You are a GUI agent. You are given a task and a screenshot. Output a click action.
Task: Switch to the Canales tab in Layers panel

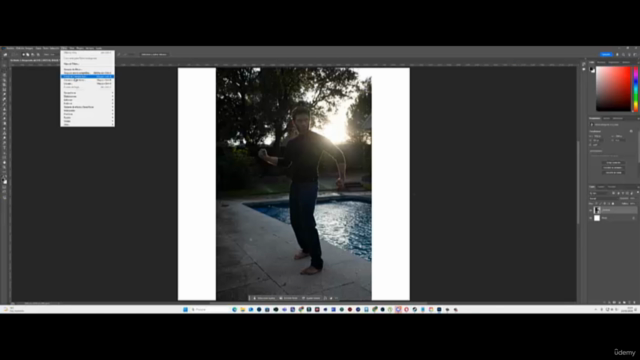click(x=601, y=187)
